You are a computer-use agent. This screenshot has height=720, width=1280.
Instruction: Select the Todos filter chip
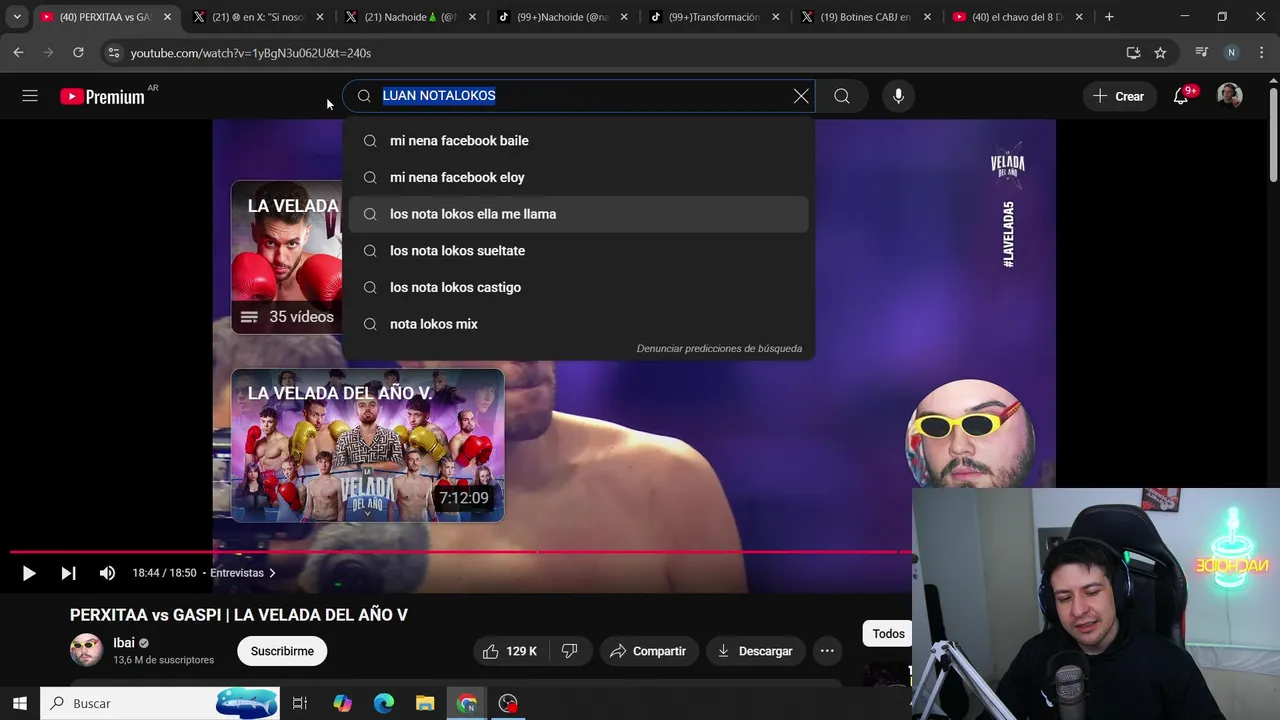888,633
